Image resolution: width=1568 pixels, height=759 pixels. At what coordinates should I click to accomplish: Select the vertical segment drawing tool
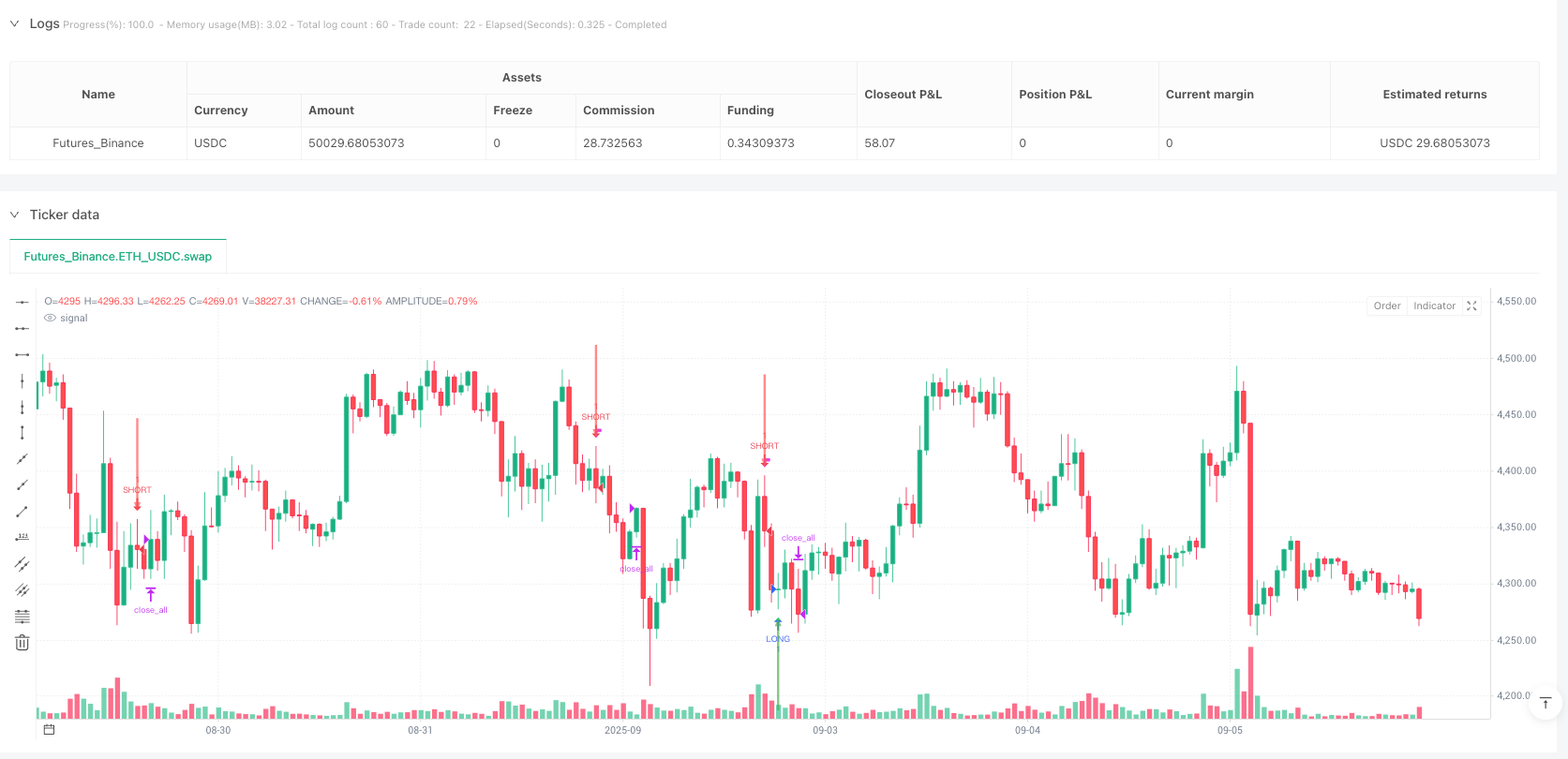(x=22, y=433)
